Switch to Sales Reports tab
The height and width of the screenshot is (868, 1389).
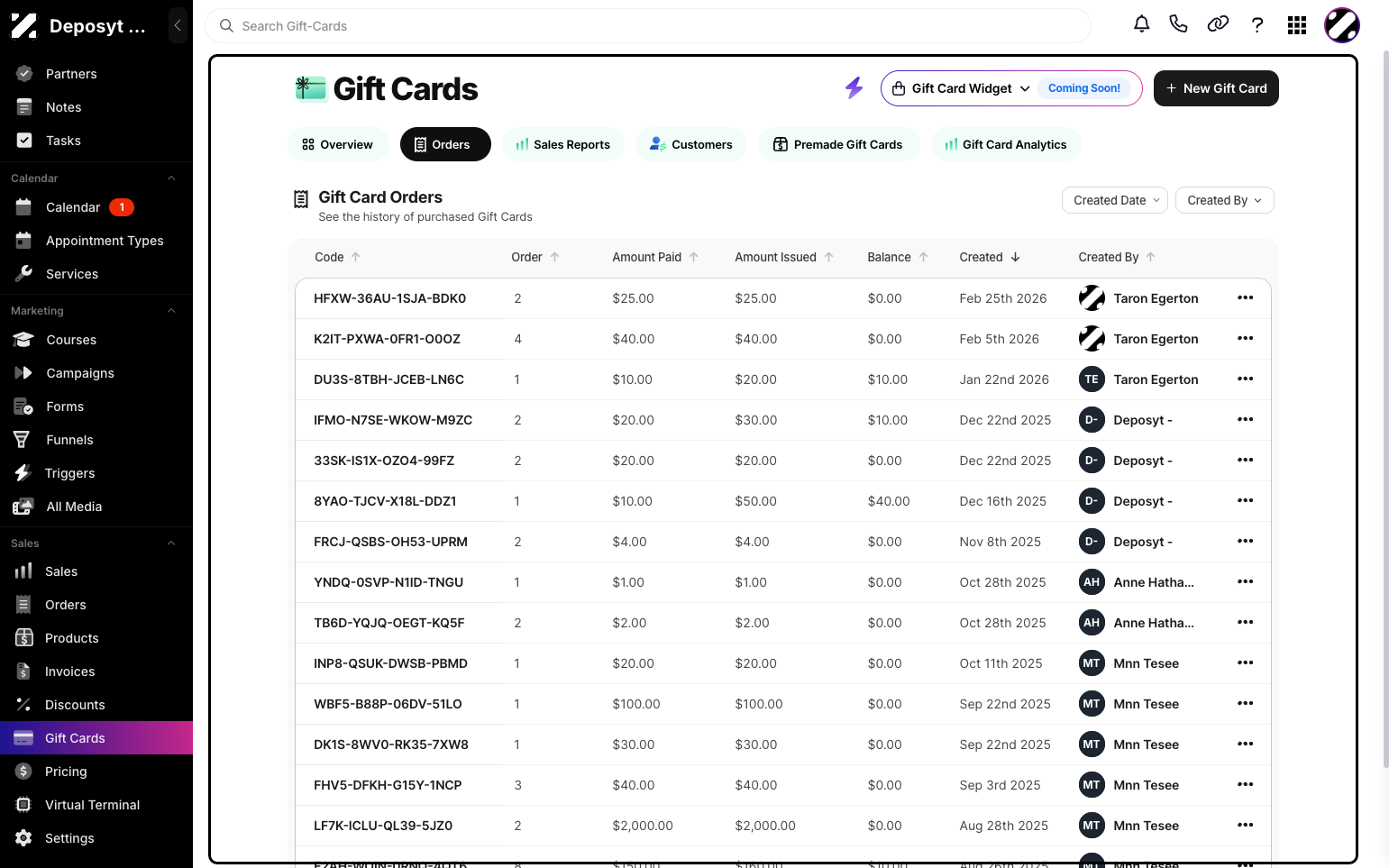pyautogui.click(x=563, y=144)
